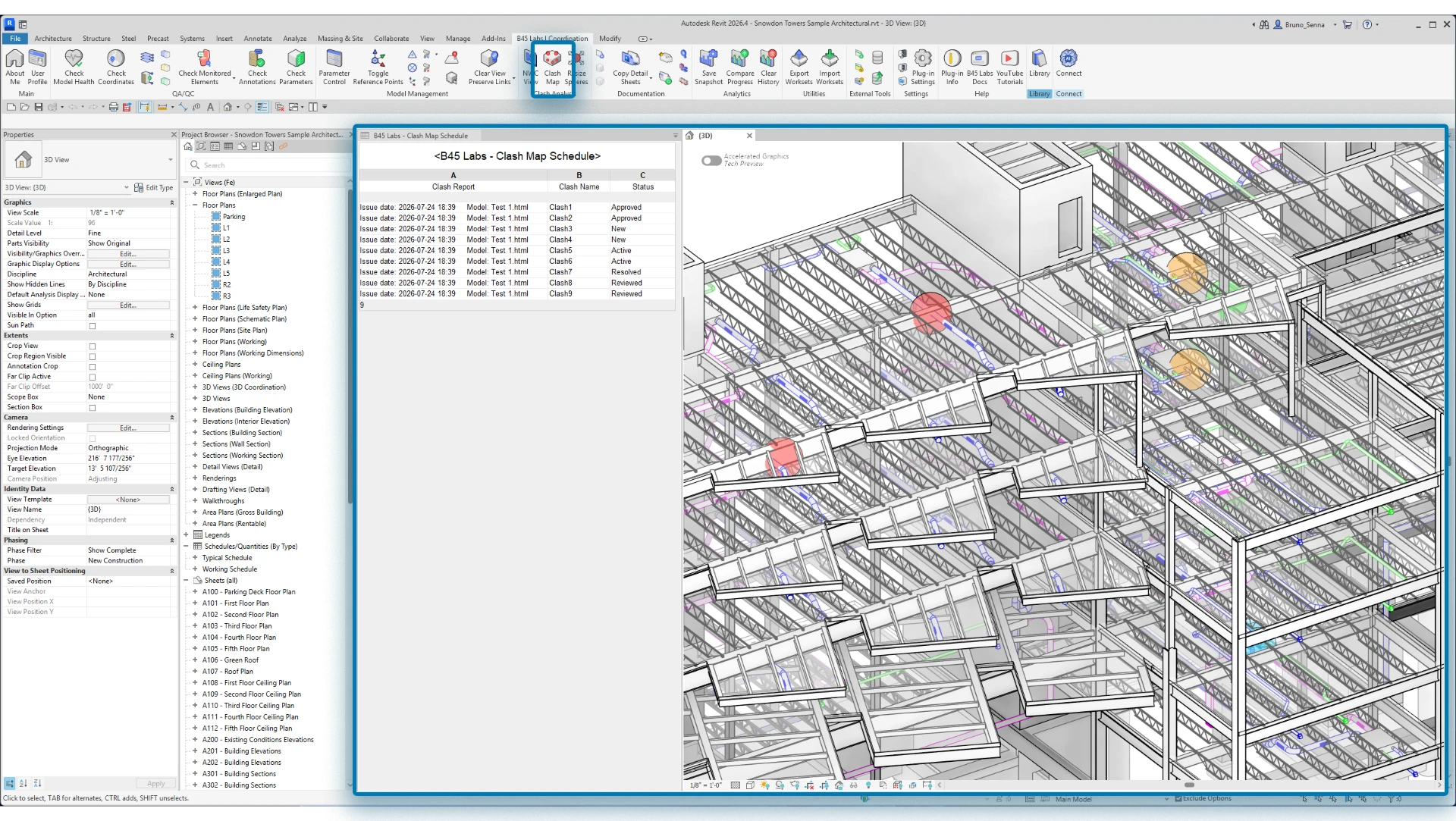The image size is (1456, 821).
Task: Click the Autodesk App Store cart icon
Action: tap(1347, 24)
